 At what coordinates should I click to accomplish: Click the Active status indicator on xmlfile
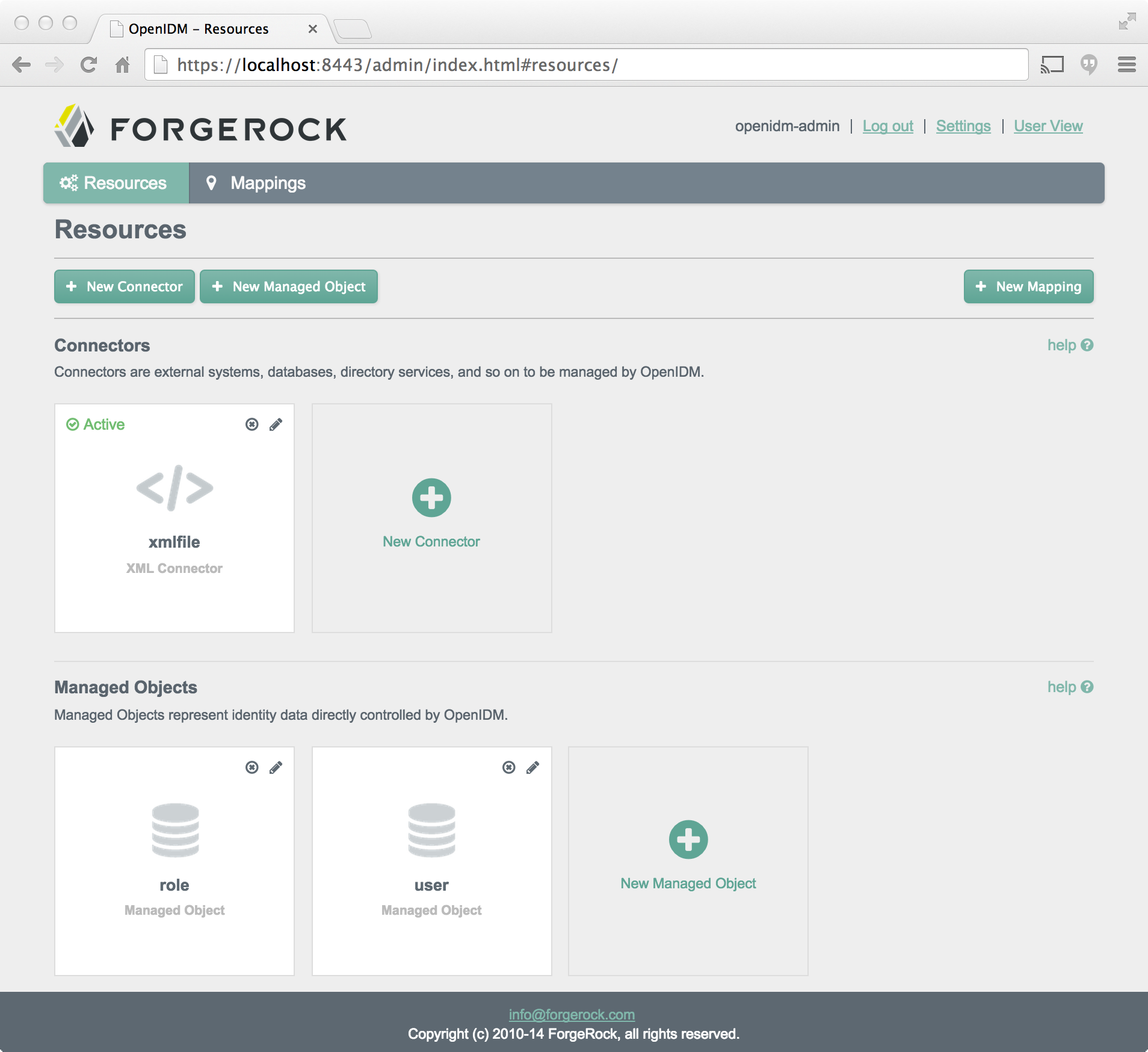coord(95,424)
